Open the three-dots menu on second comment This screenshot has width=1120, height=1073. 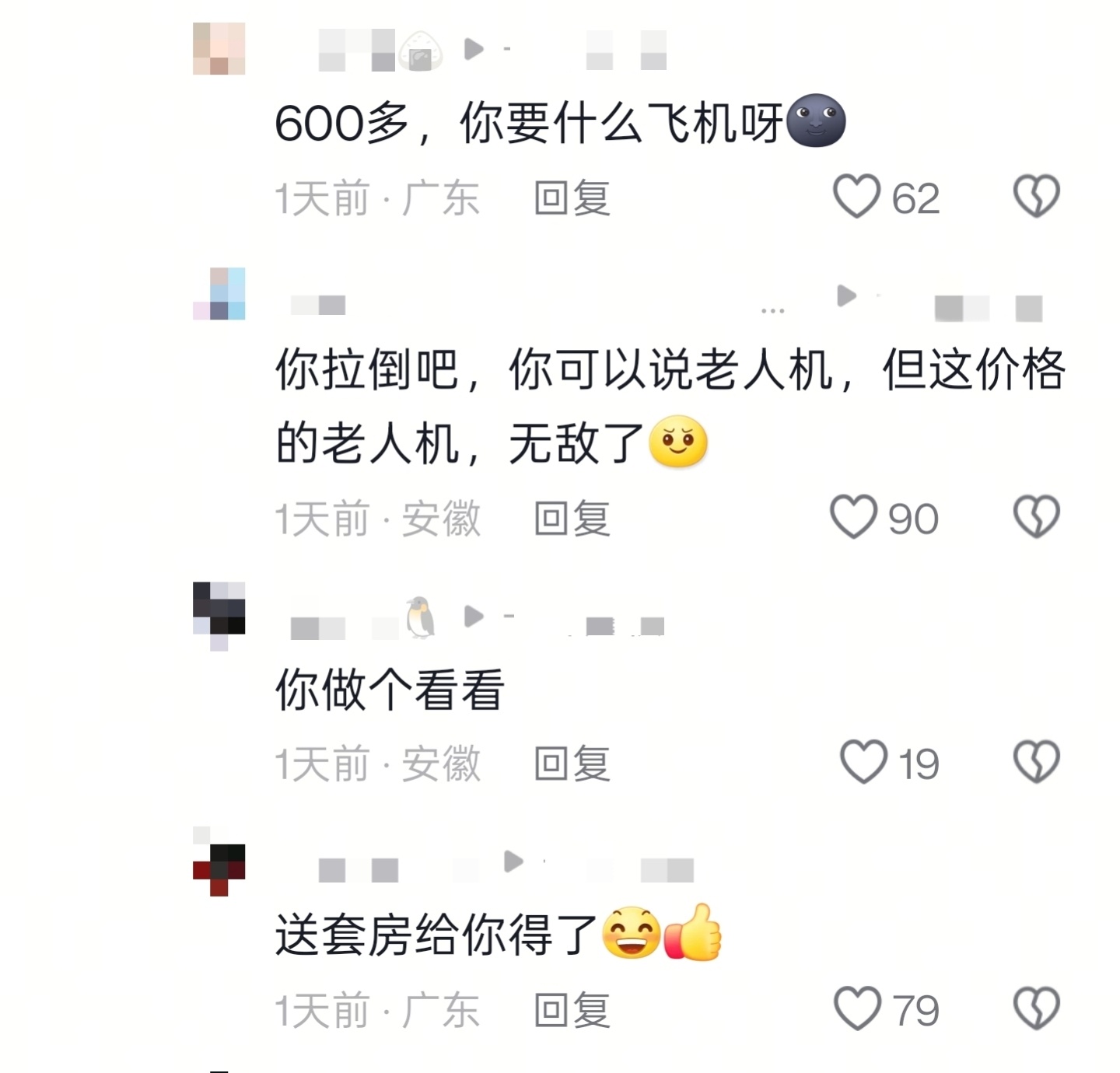tap(772, 311)
